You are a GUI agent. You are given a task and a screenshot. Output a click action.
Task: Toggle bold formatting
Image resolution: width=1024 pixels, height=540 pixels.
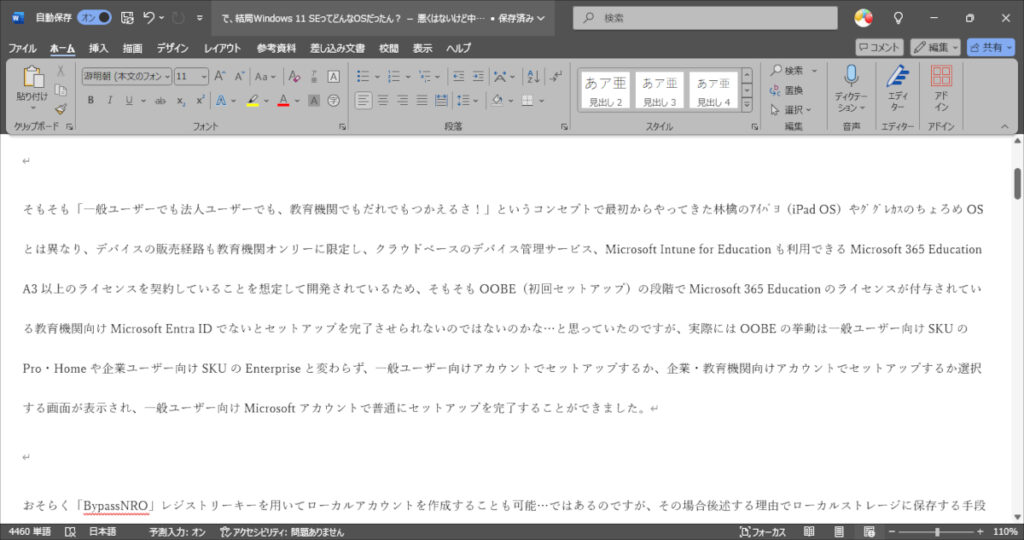[91, 101]
